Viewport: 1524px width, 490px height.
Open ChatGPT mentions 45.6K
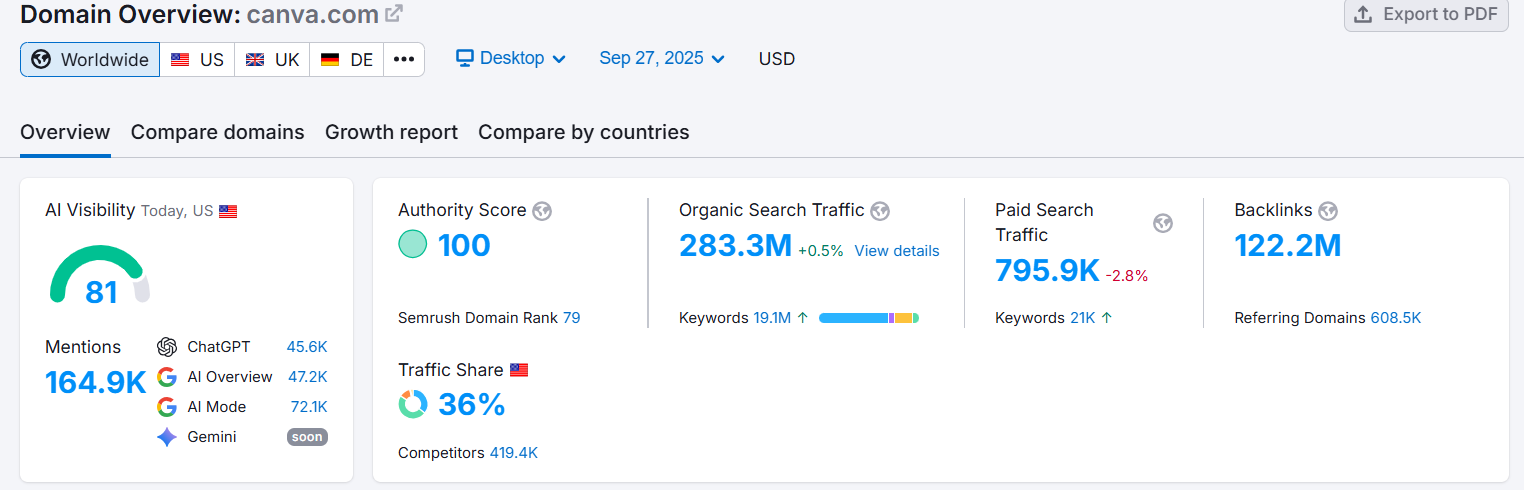[307, 347]
